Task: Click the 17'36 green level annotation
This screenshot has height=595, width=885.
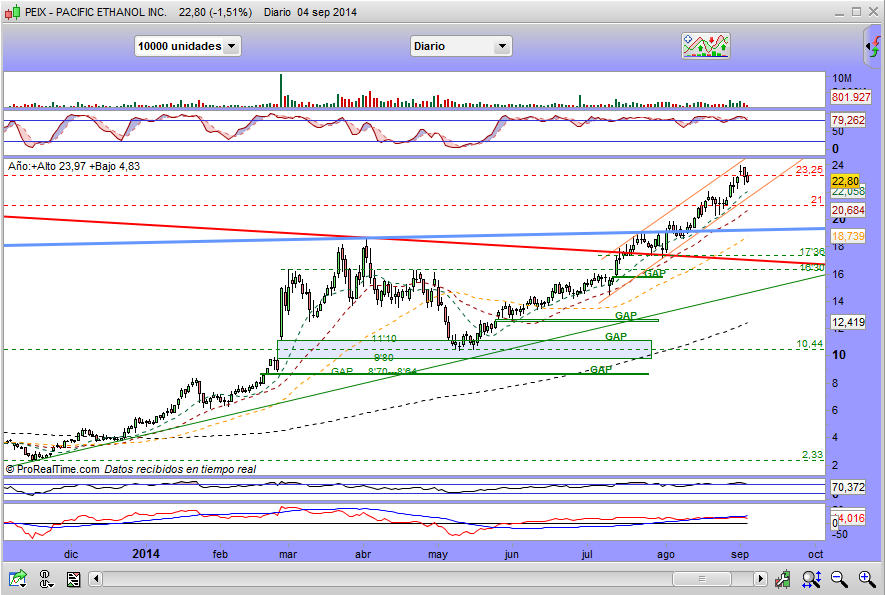Action: [x=812, y=252]
